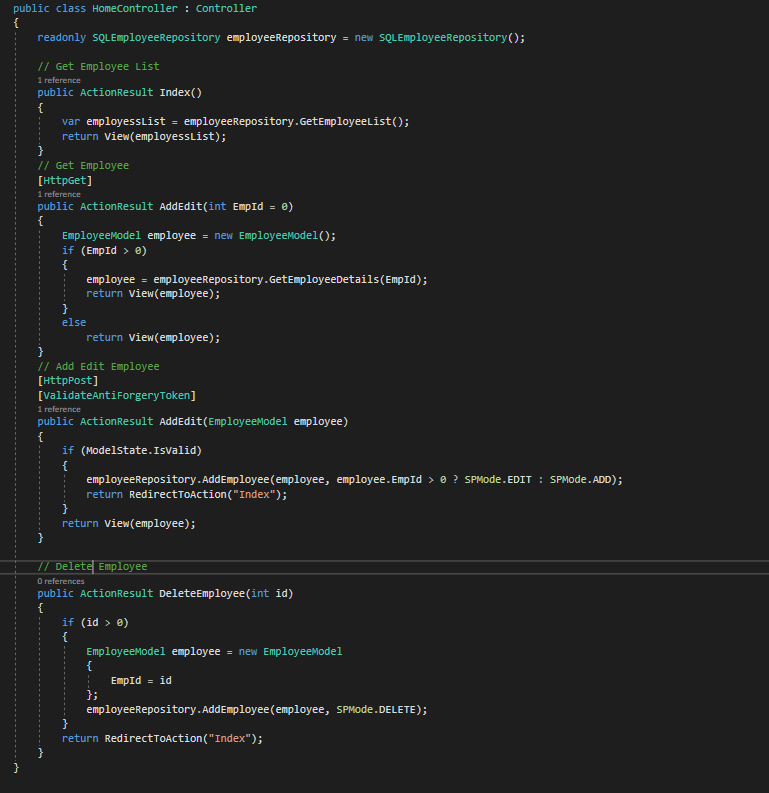Click the HttpPost attribute
The image size is (769, 793).
68,380
